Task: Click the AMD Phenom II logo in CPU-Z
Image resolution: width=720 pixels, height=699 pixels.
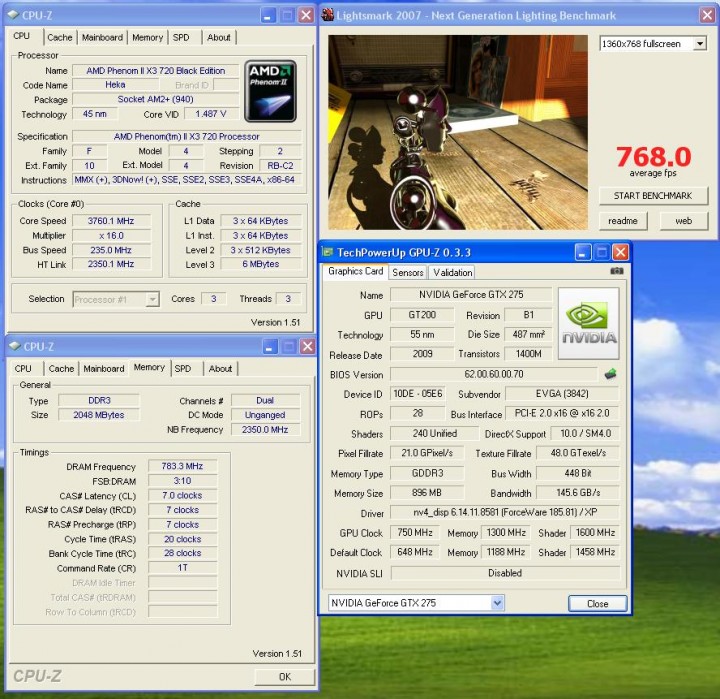Action: 270,91
